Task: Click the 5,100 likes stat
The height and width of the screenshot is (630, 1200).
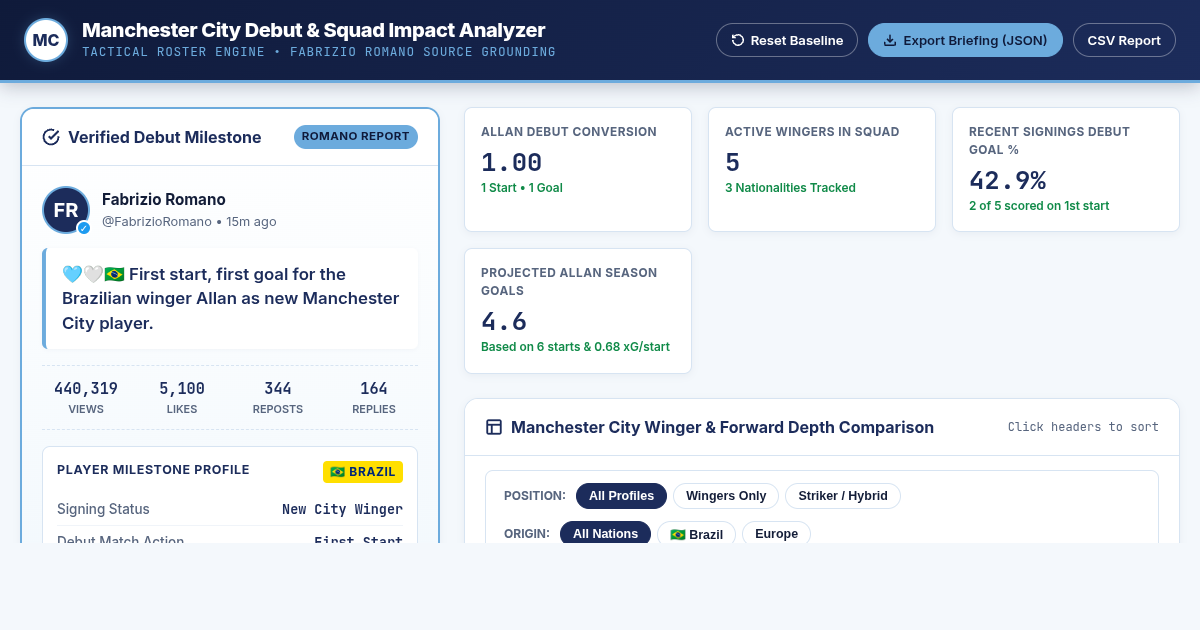Action: click(x=182, y=397)
